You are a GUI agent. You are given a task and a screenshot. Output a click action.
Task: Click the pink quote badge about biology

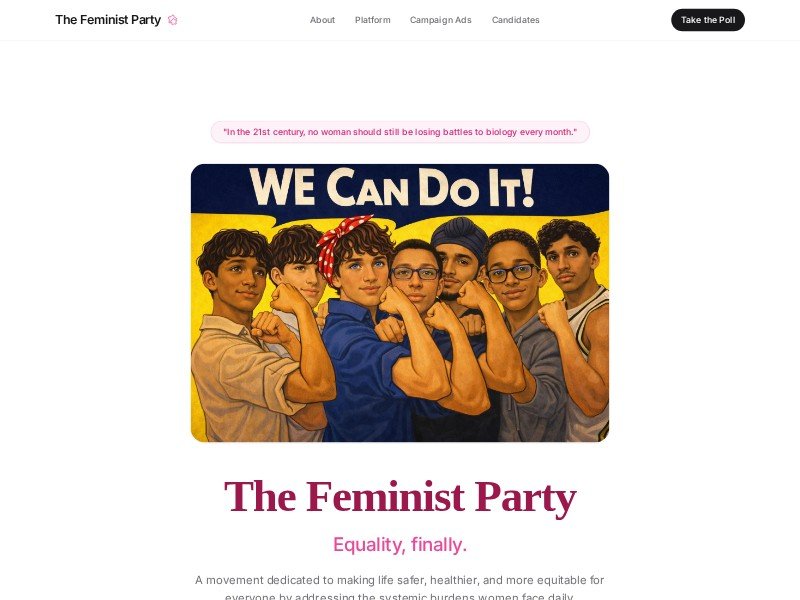tap(399, 132)
